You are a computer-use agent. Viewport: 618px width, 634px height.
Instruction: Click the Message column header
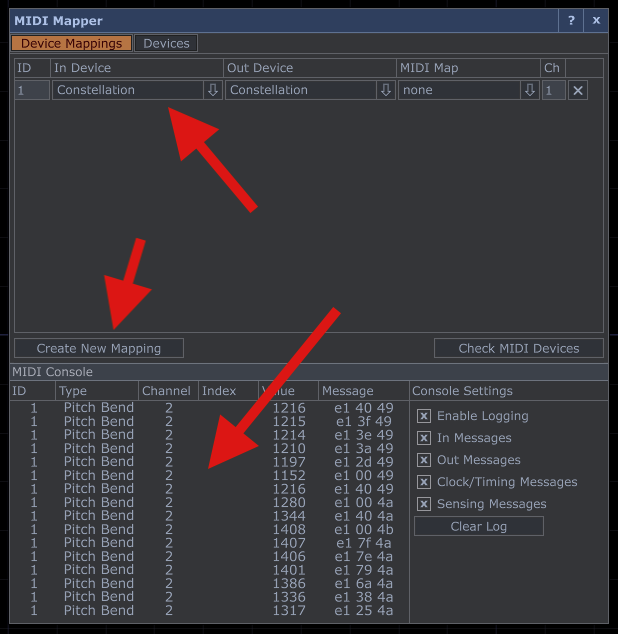[347, 391]
